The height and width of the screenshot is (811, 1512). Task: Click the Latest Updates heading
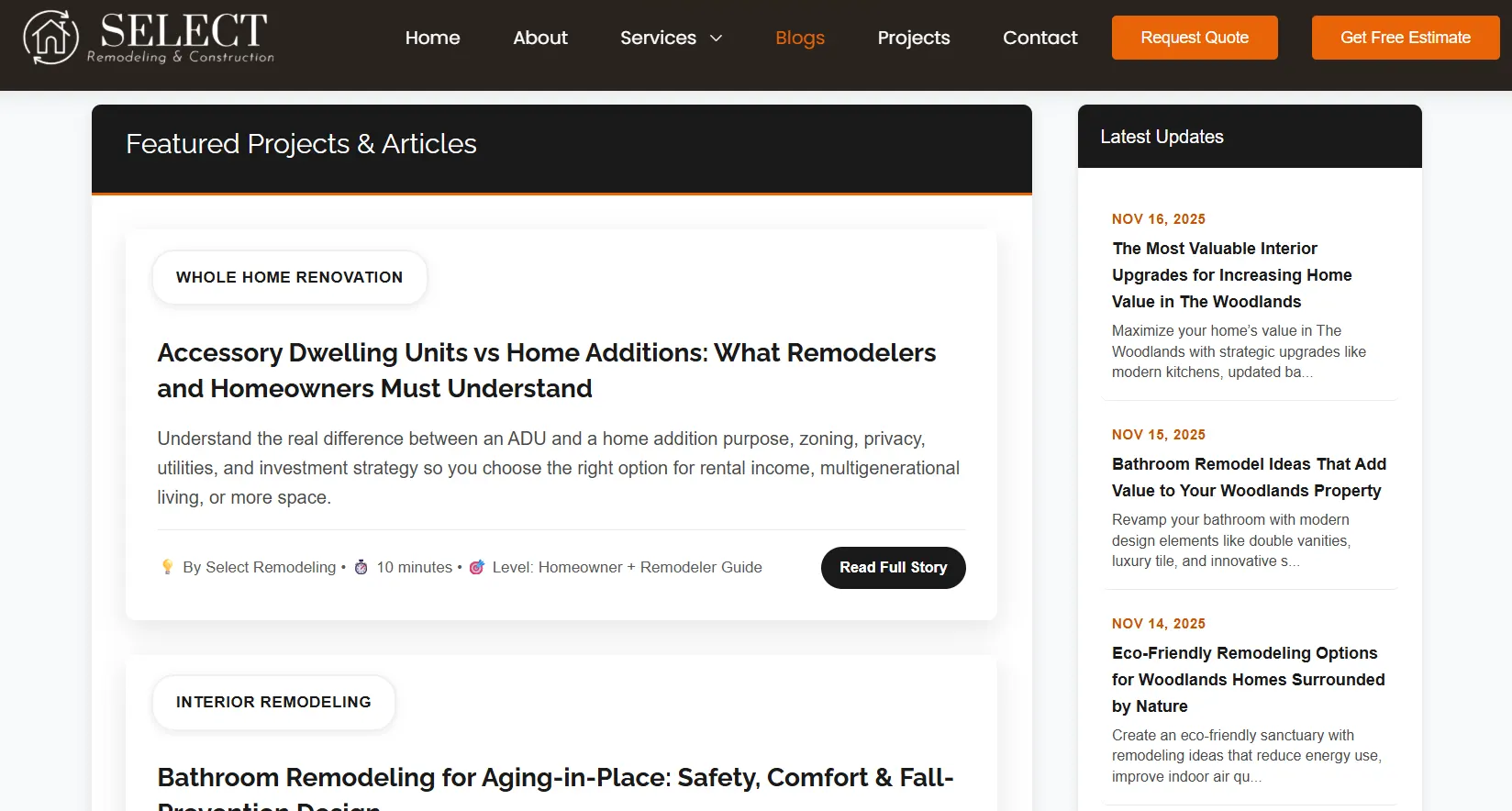point(1162,137)
